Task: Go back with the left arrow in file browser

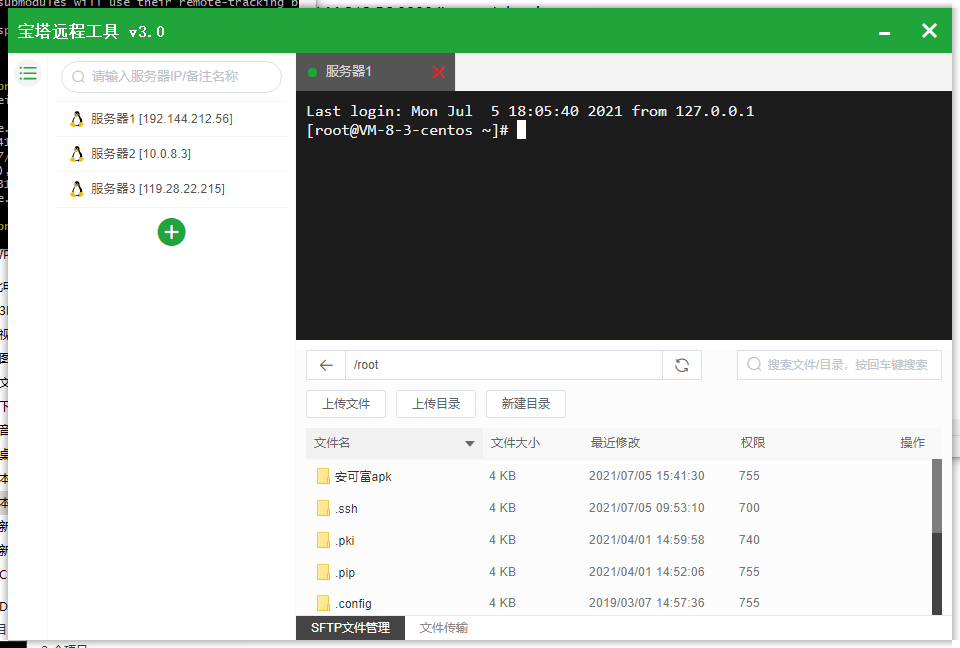Action: tap(326, 365)
